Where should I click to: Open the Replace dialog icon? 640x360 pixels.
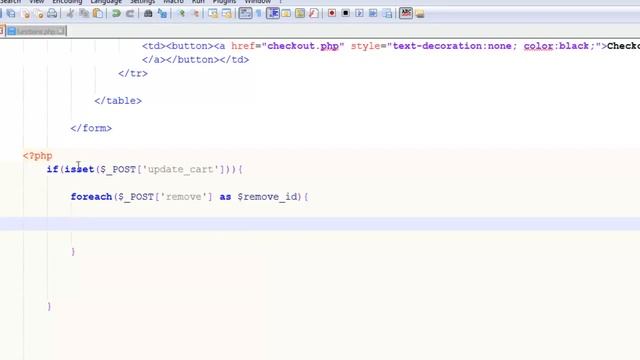[162, 13]
